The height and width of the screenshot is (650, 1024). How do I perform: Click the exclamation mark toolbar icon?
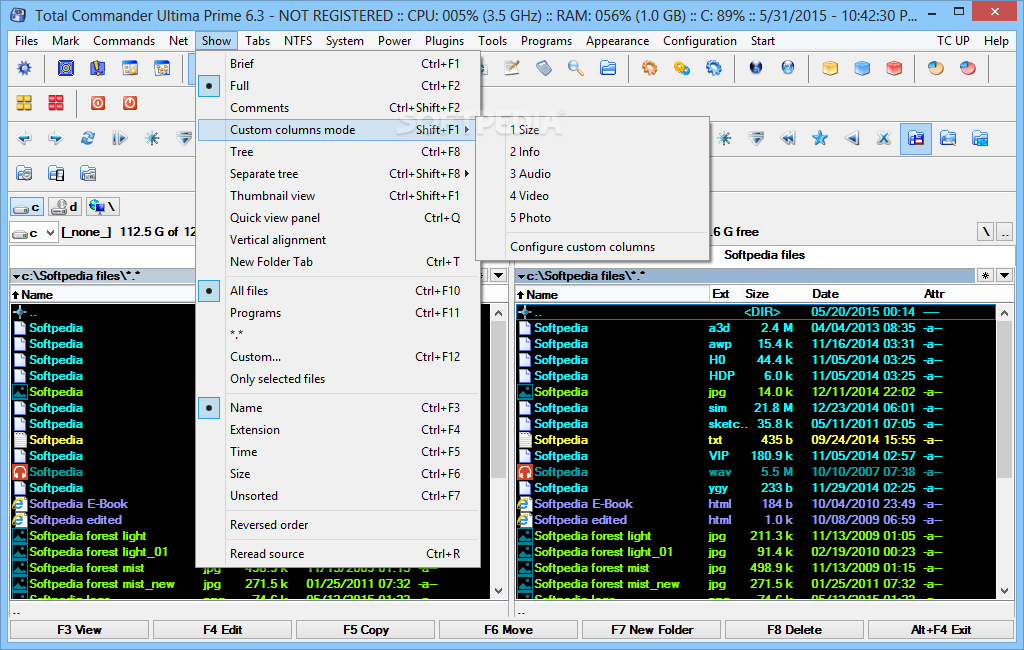[x=98, y=68]
